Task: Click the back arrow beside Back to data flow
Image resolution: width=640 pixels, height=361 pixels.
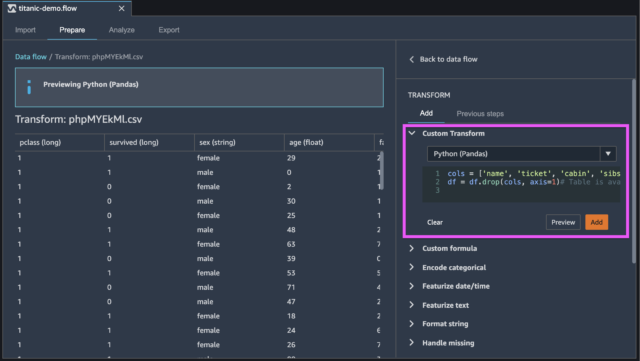Action: pos(411,60)
